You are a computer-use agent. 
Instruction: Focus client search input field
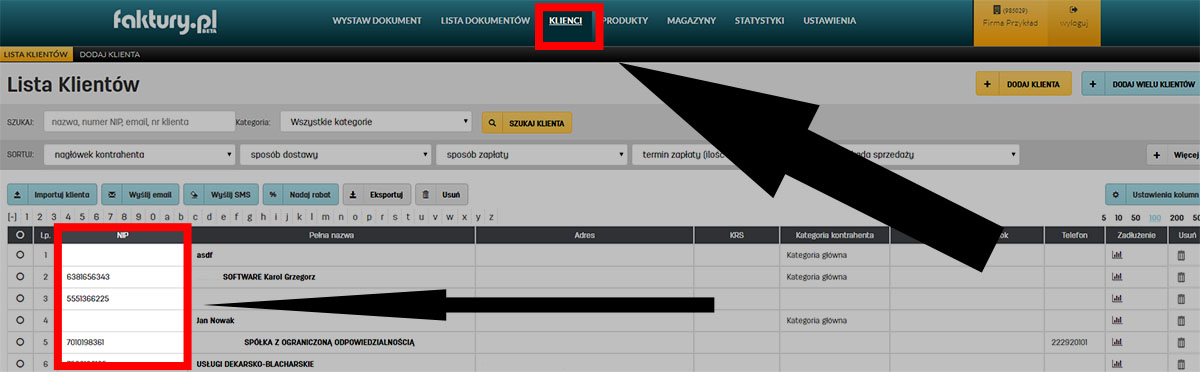tap(139, 122)
